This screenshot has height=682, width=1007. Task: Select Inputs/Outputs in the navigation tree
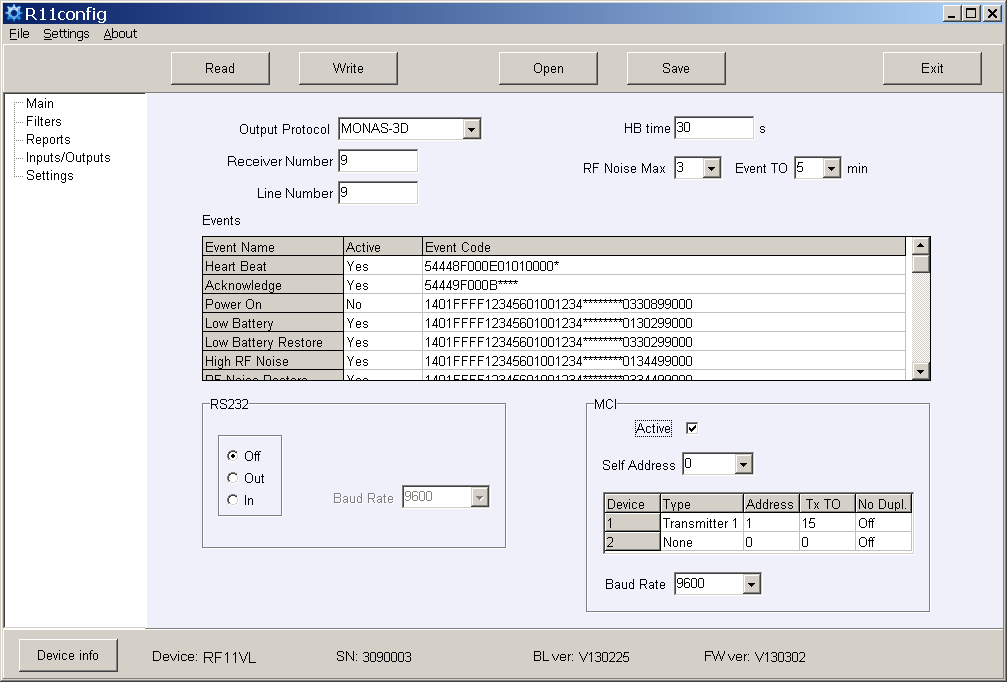click(68, 157)
